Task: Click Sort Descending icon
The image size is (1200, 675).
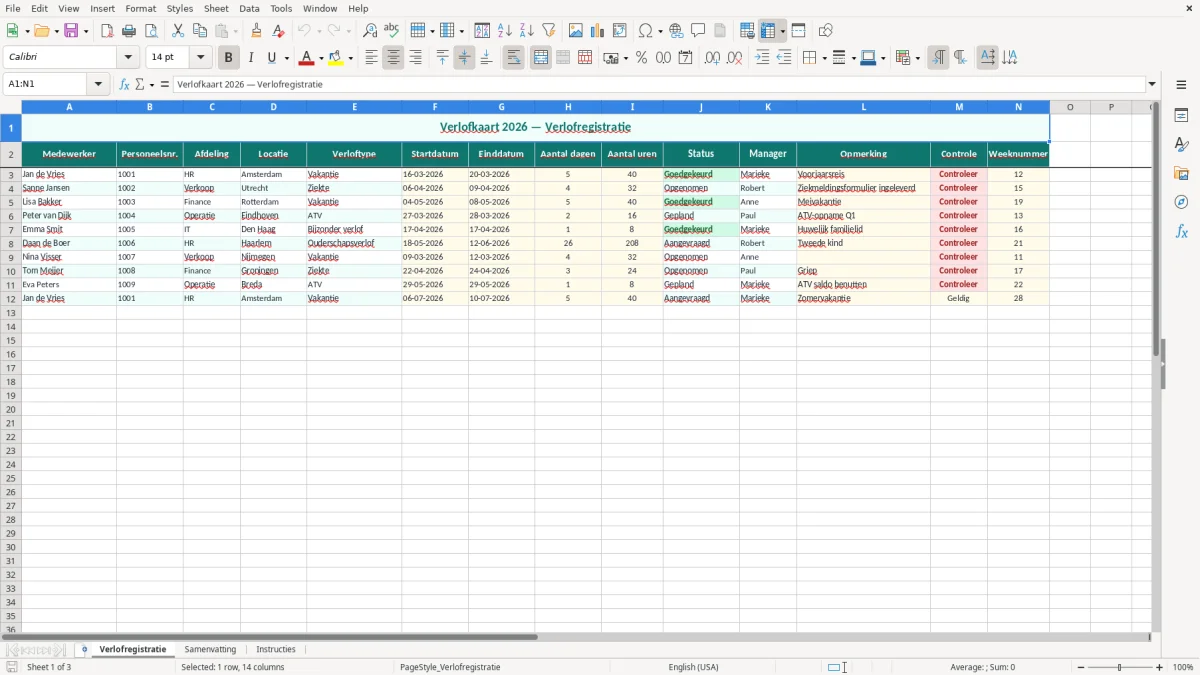Action: tap(527, 31)
